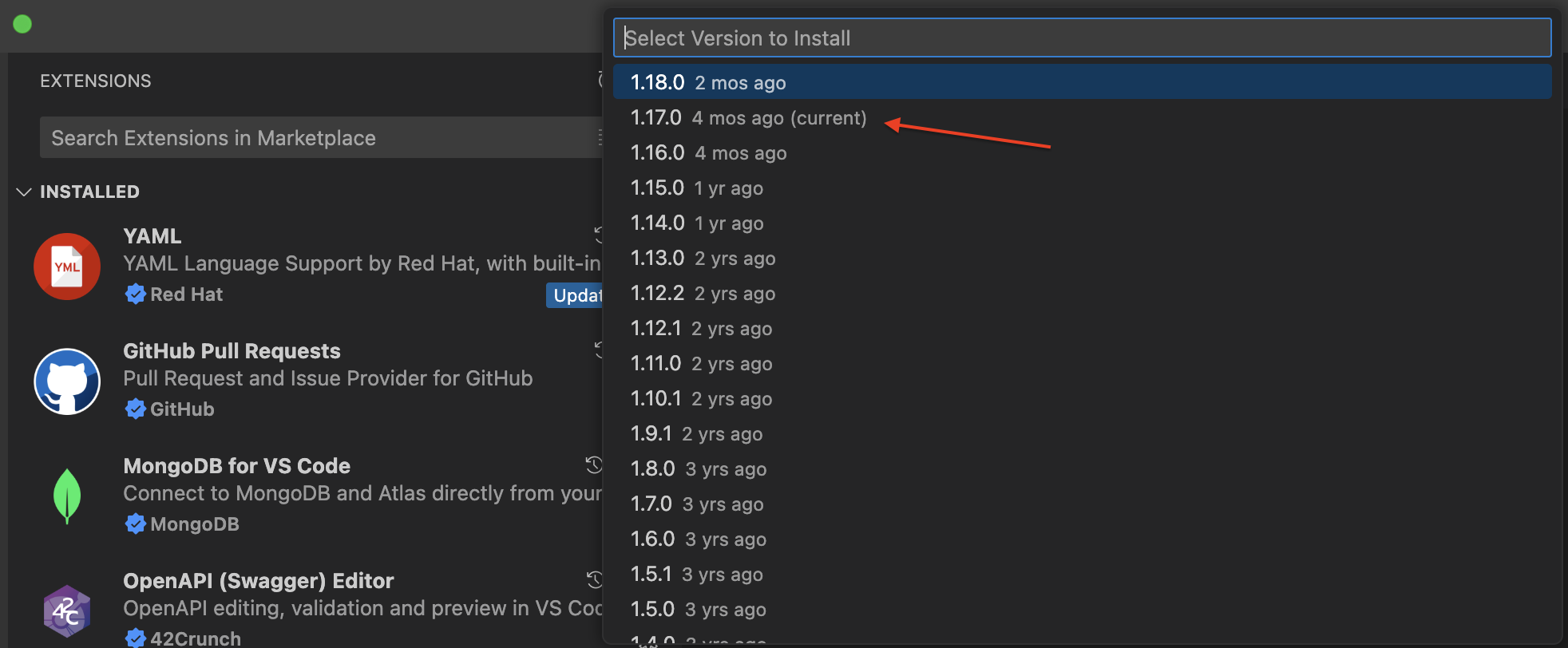The height and width of the screenshot is (648, 1568).
Task: Click the 42Crunch OpenAPI extension icon
Action: point(67,611)
